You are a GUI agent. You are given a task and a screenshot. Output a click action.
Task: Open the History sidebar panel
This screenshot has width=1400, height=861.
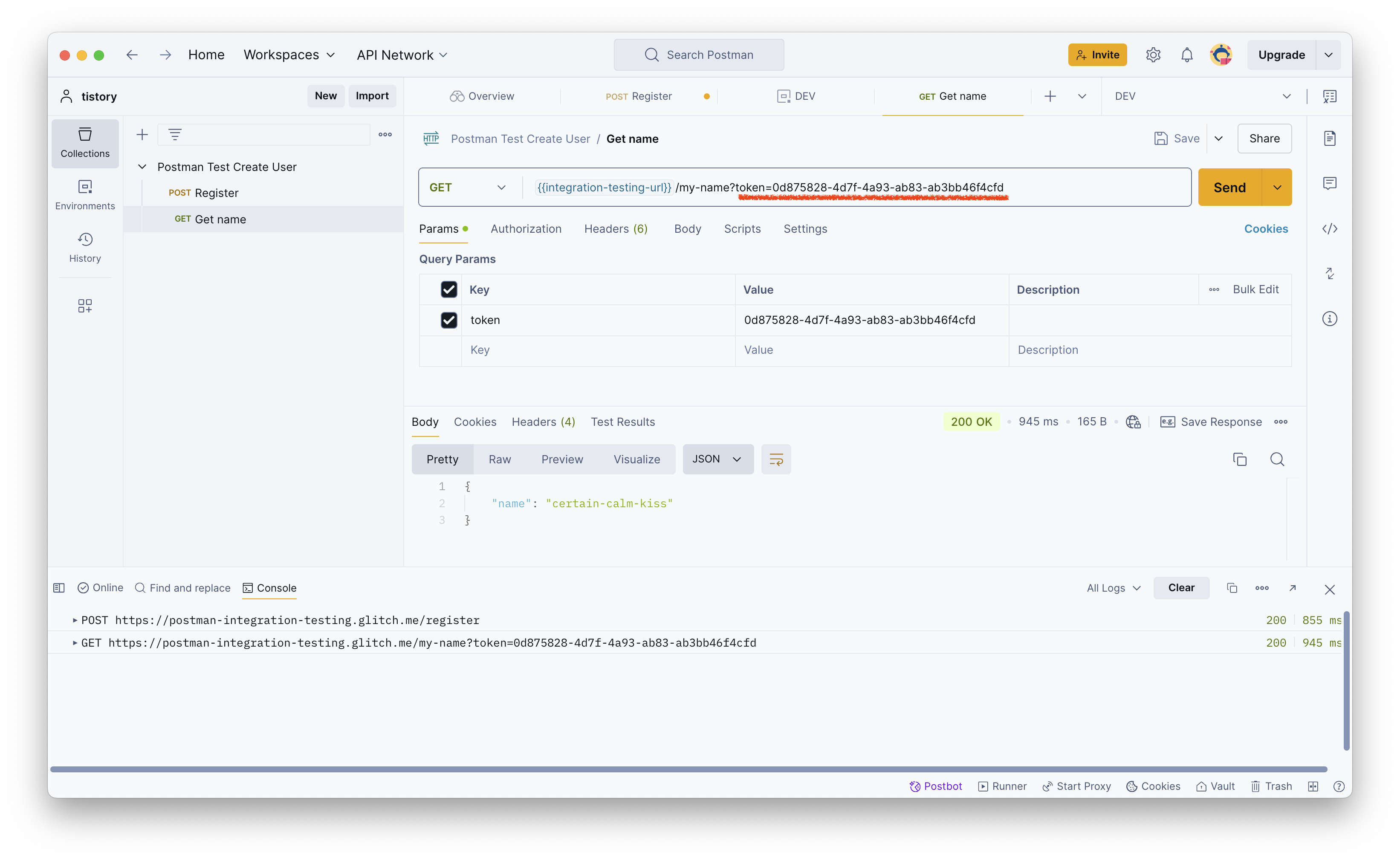(85, 247)
